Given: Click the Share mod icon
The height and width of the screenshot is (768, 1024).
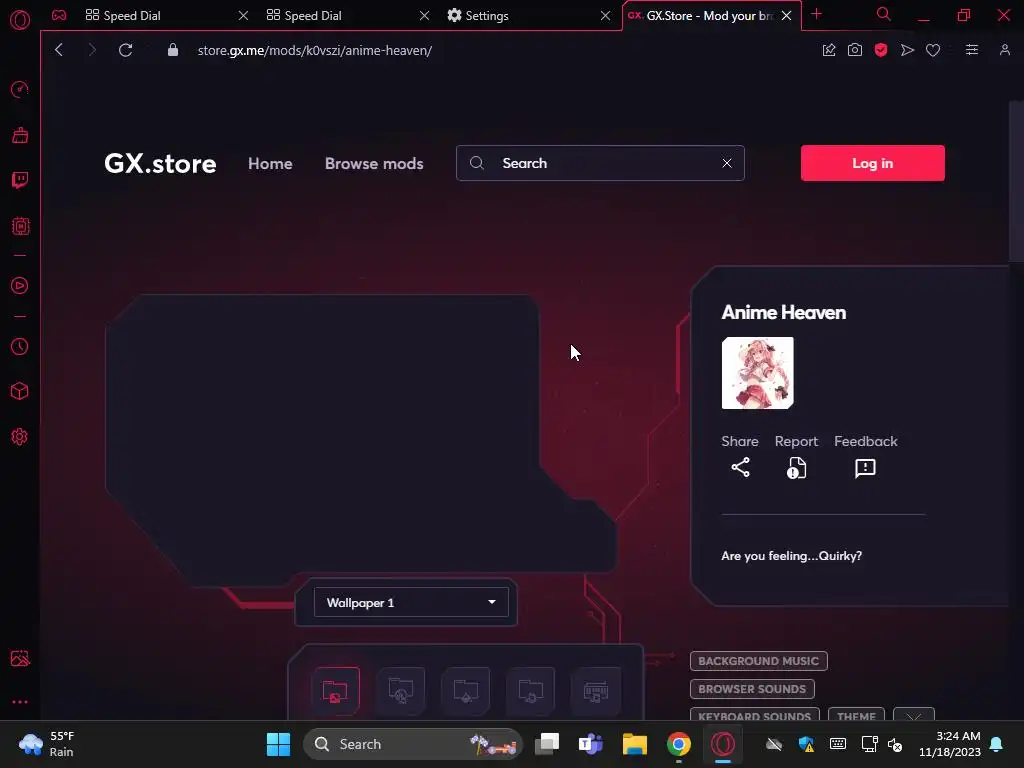Looking at the screenshot, I should [741, 468].
